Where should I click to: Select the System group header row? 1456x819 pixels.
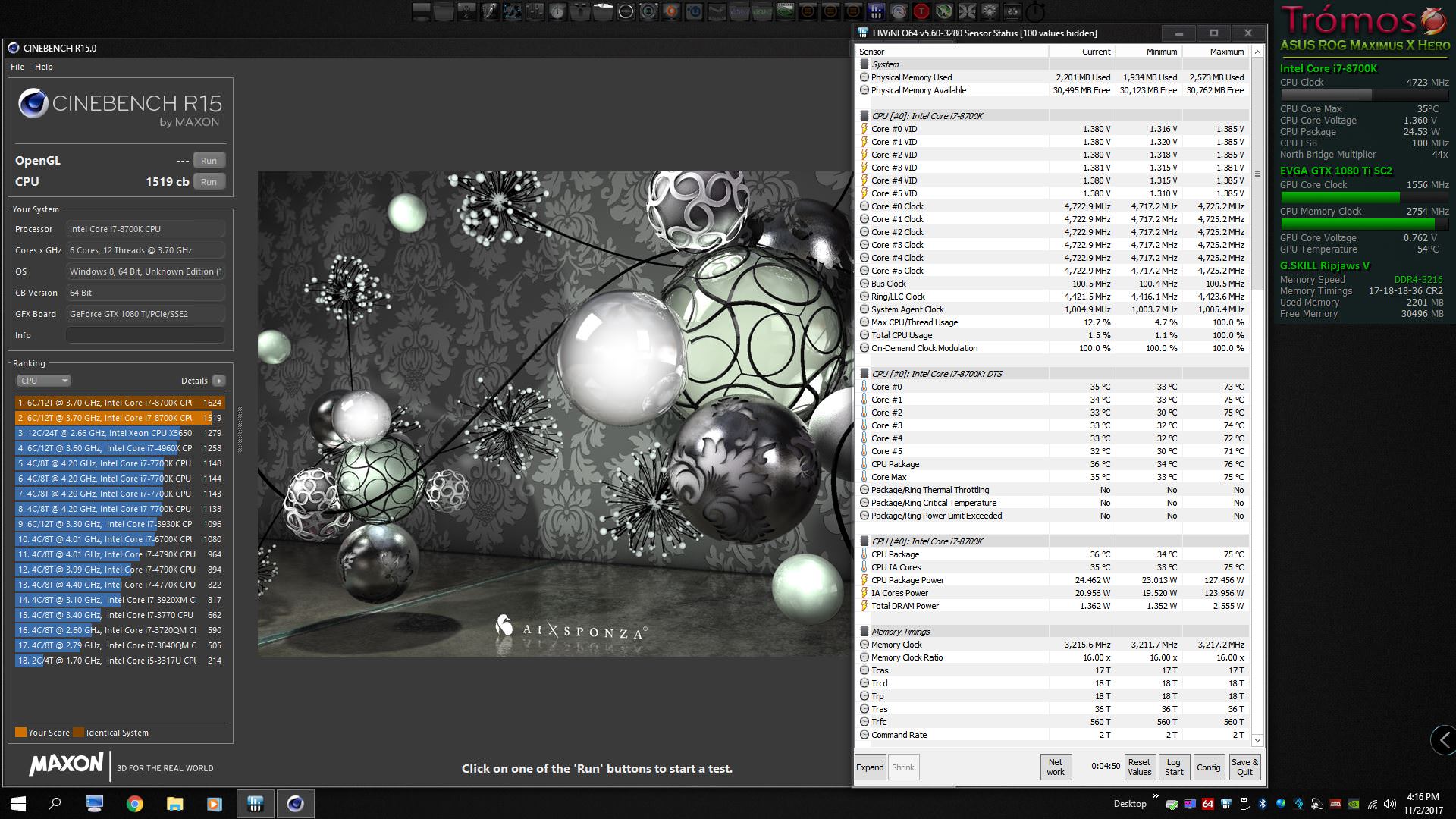pyautogui.click(x=1053, y=64)
